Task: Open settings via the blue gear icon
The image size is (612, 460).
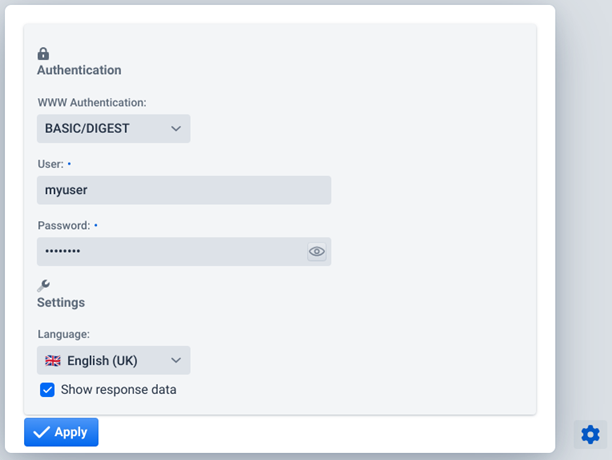Action: click(590, 434)
